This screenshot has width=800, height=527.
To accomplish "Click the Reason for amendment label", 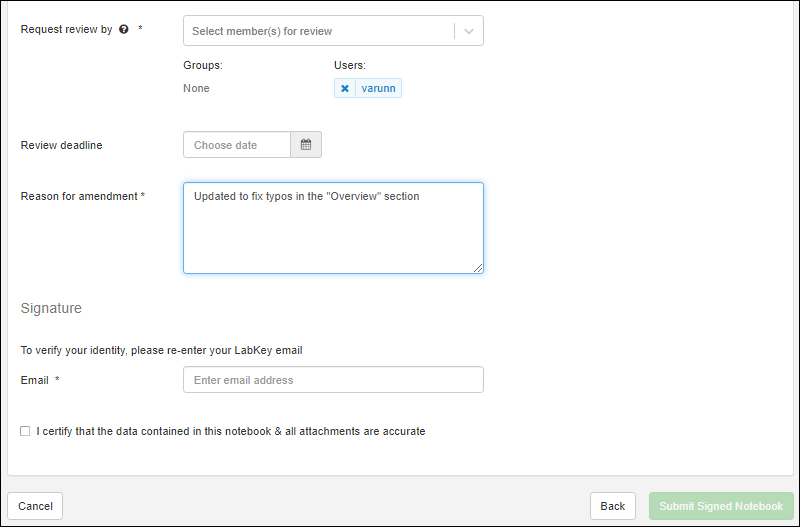I will coord(80,196).
